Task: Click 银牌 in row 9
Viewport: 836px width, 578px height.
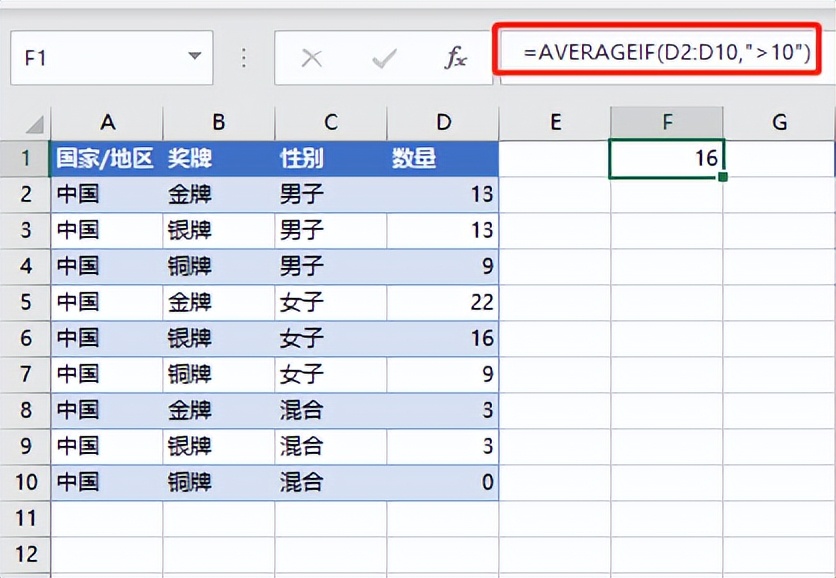Action: point(190,446)
